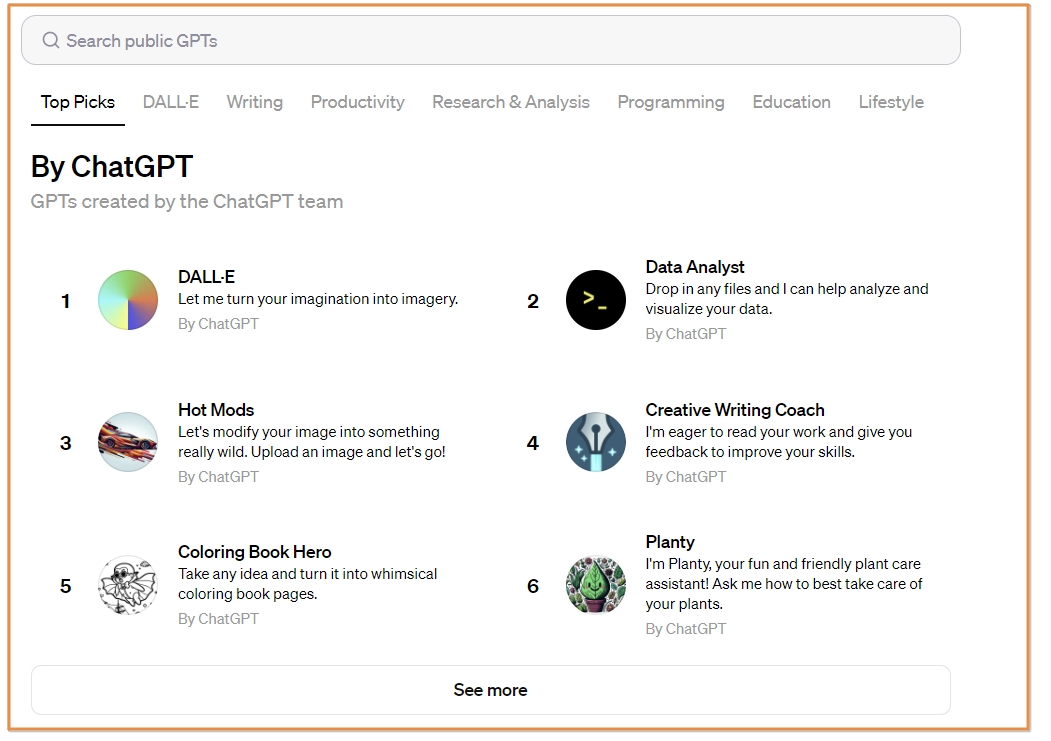
Task: Click 'By ChatGPT' under Coloring Book Hero
Action: pos(218,618)
